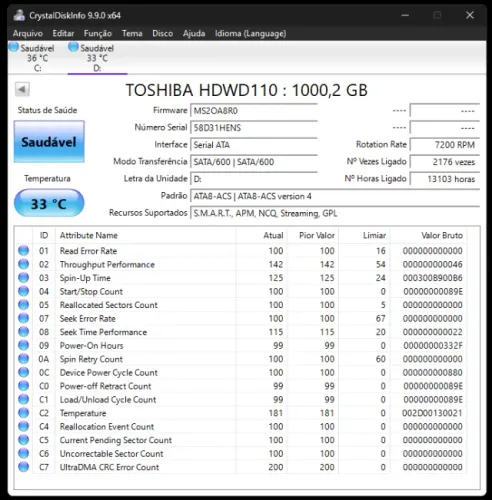Click the status orb for Uncorrectable Sector Count

point(23,453)
